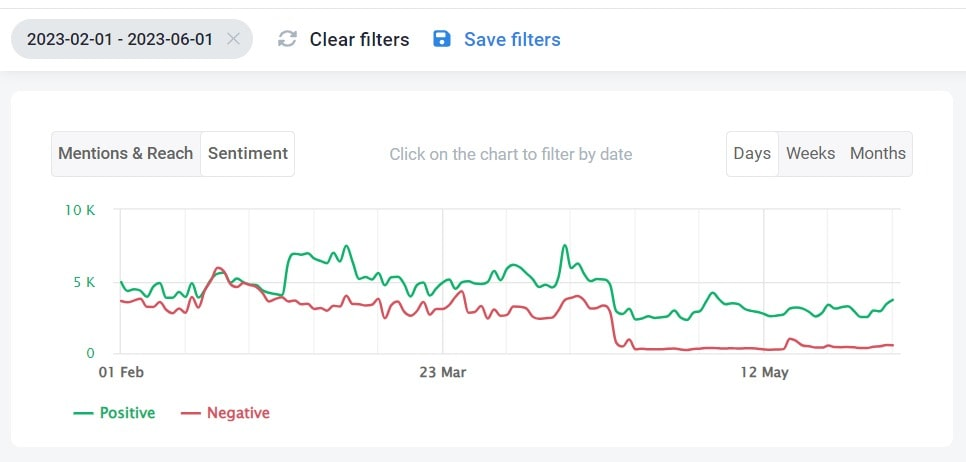Open the 2023-02-01 - 2023-06-01 date filter chip
Viewport: 966px width, 462px height.
(x=120, y=39)
